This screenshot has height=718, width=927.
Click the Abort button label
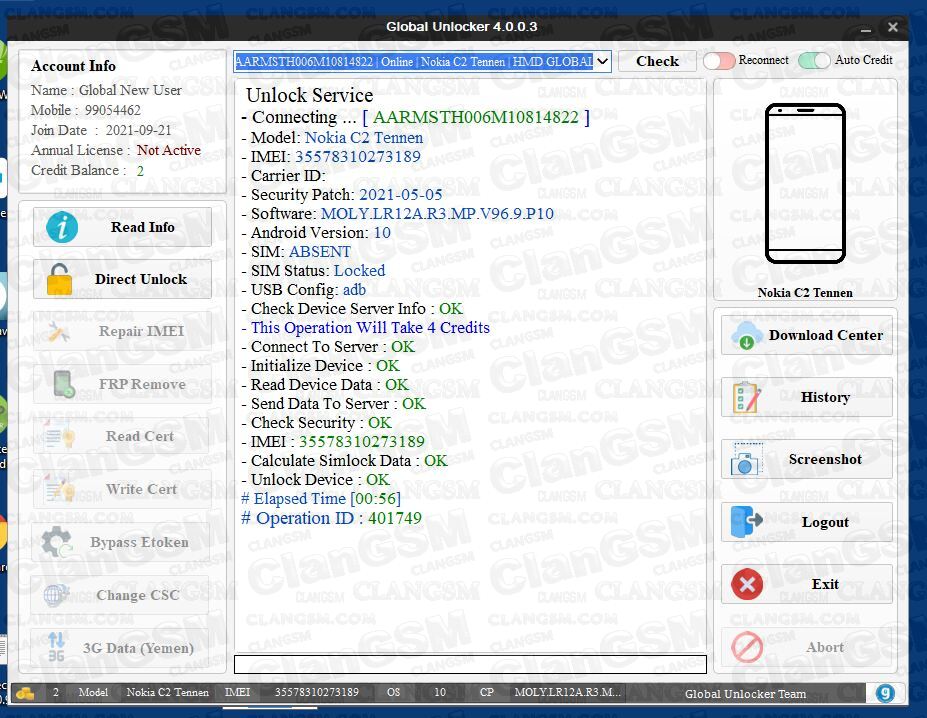[x=825, y=648]
